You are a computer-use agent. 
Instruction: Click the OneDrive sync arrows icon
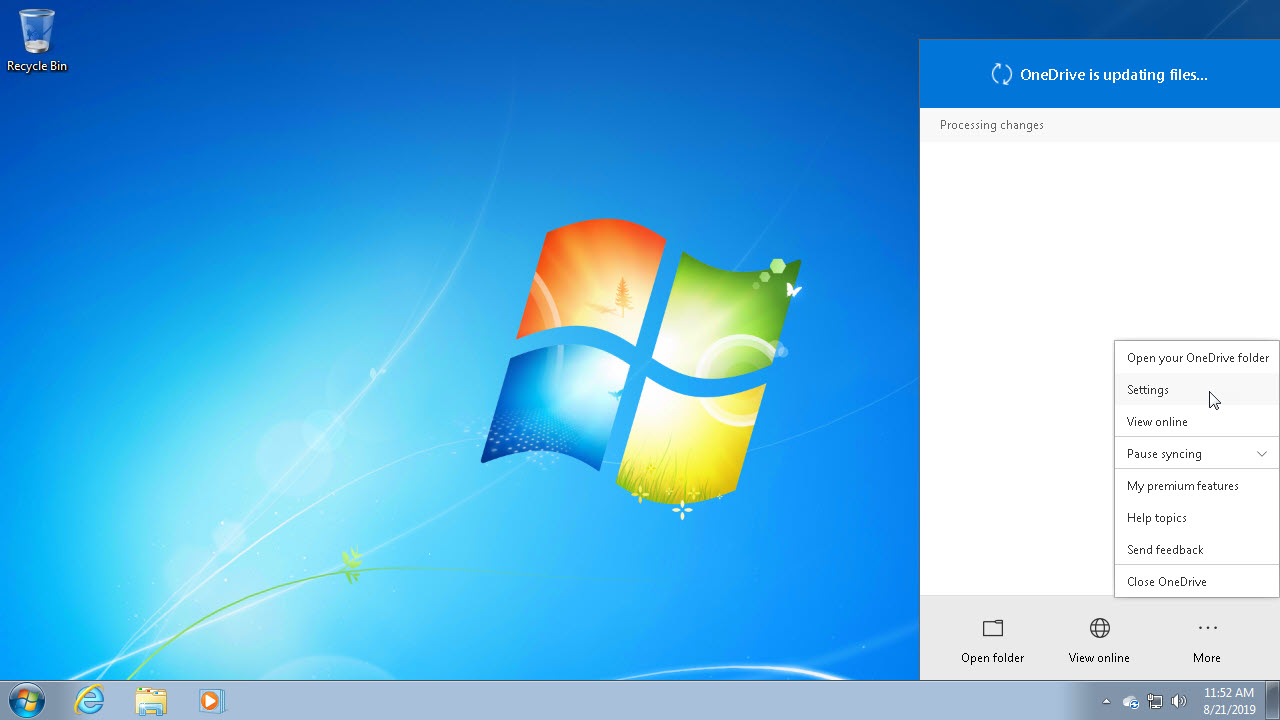[1001, 74]
